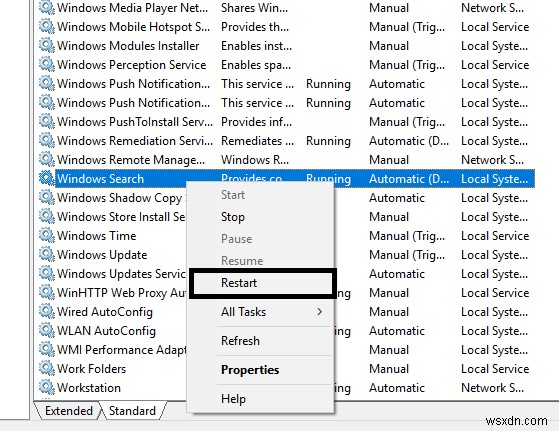Click Running status of Windows Remediation
The height and width of the screenshot is (431, 559).
click(x=328, y=141)
